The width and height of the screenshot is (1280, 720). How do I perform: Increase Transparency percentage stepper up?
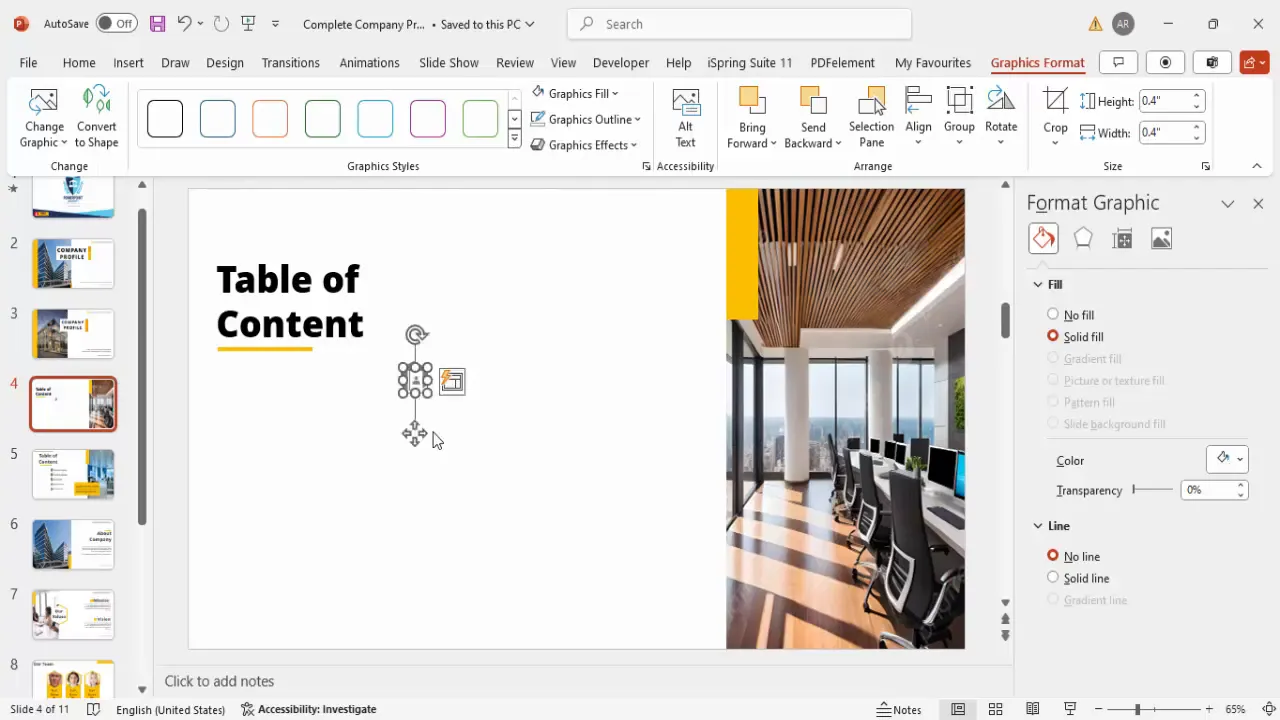[x=1241, y=485]
